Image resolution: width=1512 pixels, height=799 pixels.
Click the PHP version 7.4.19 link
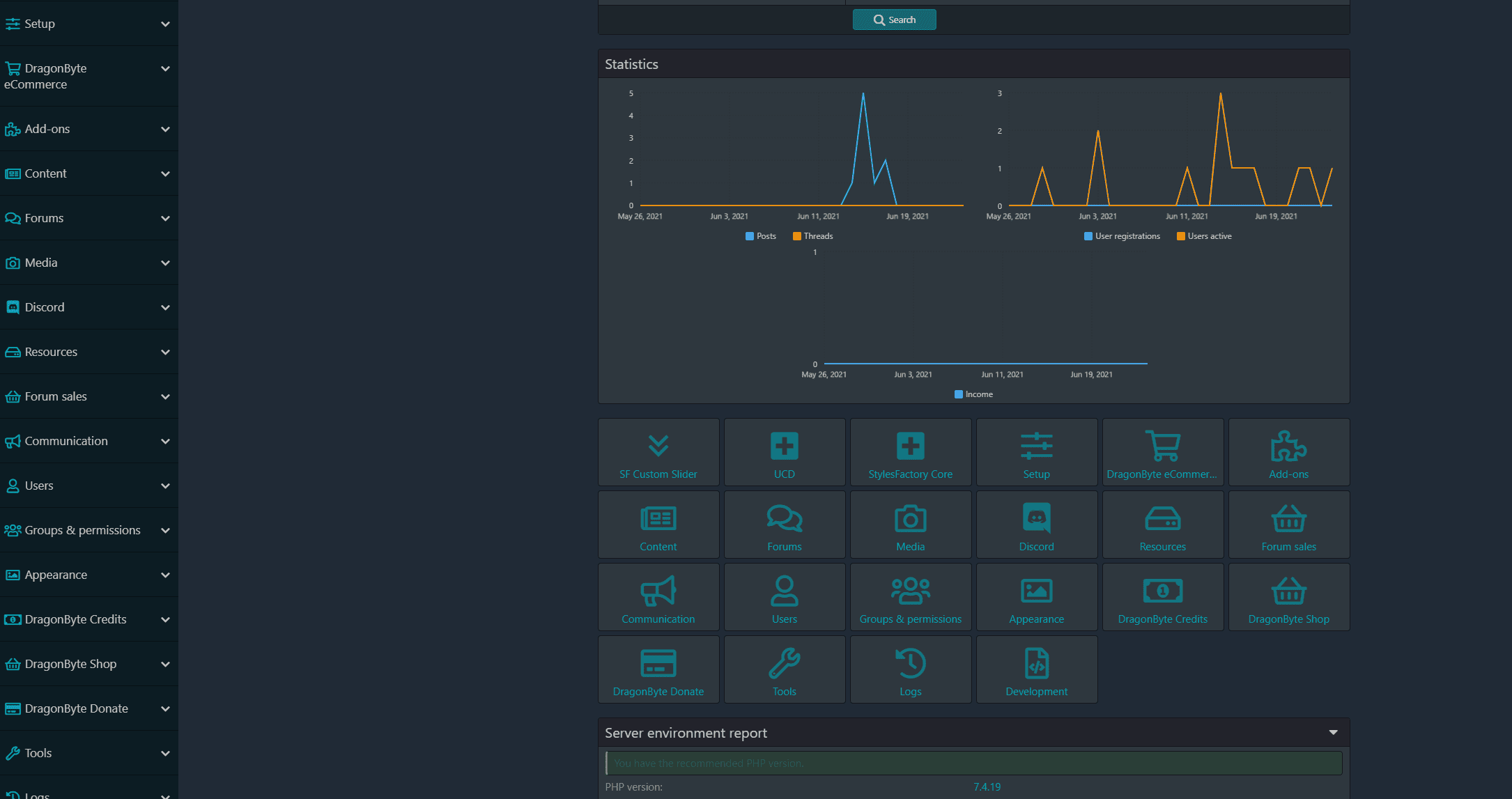987,787
